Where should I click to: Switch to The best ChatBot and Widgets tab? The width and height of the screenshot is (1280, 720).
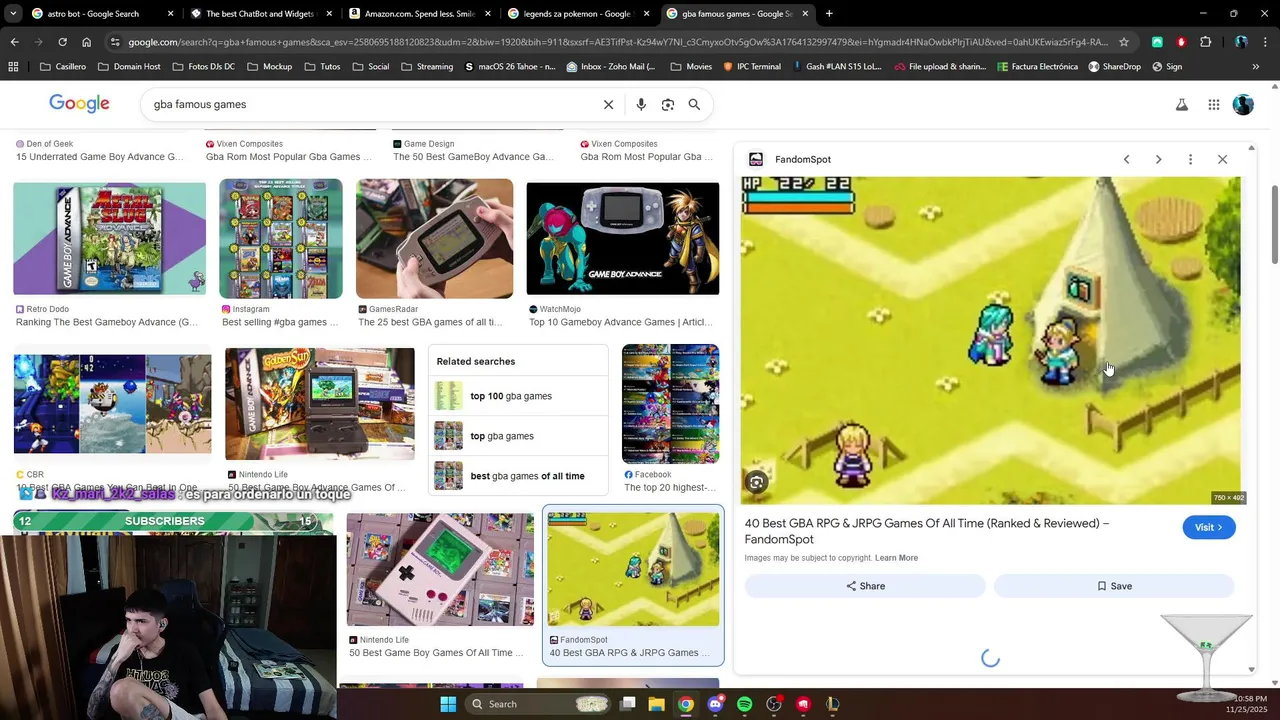point(261,14)
